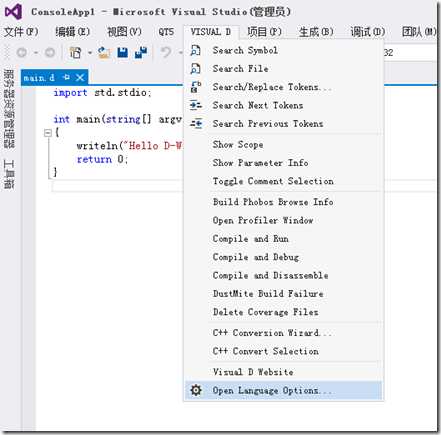Open the QT5 menu
441x435 pixels.
(x=166, y=32)
